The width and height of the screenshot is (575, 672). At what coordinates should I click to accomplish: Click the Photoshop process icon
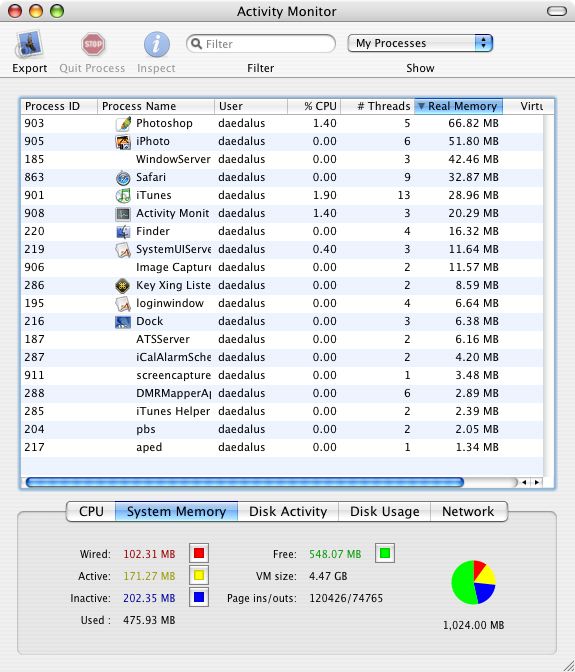pos(123,123)
